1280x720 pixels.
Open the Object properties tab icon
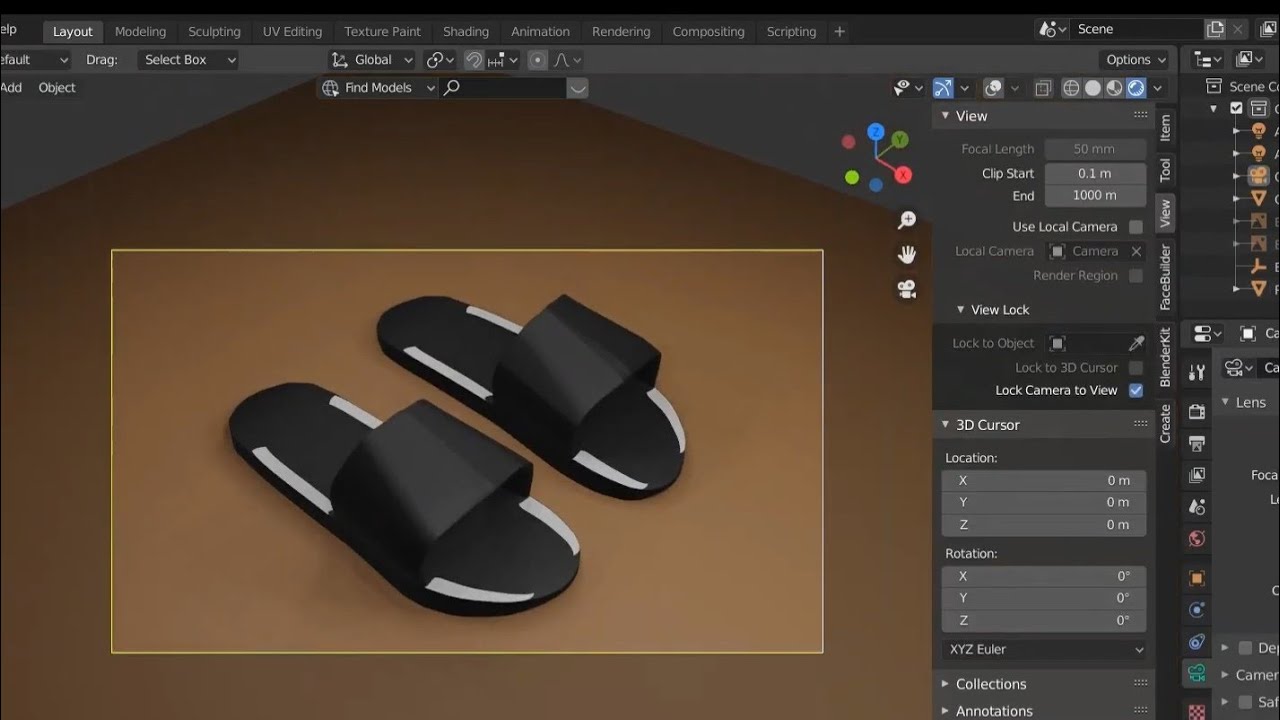click(x=1197, y=578)
